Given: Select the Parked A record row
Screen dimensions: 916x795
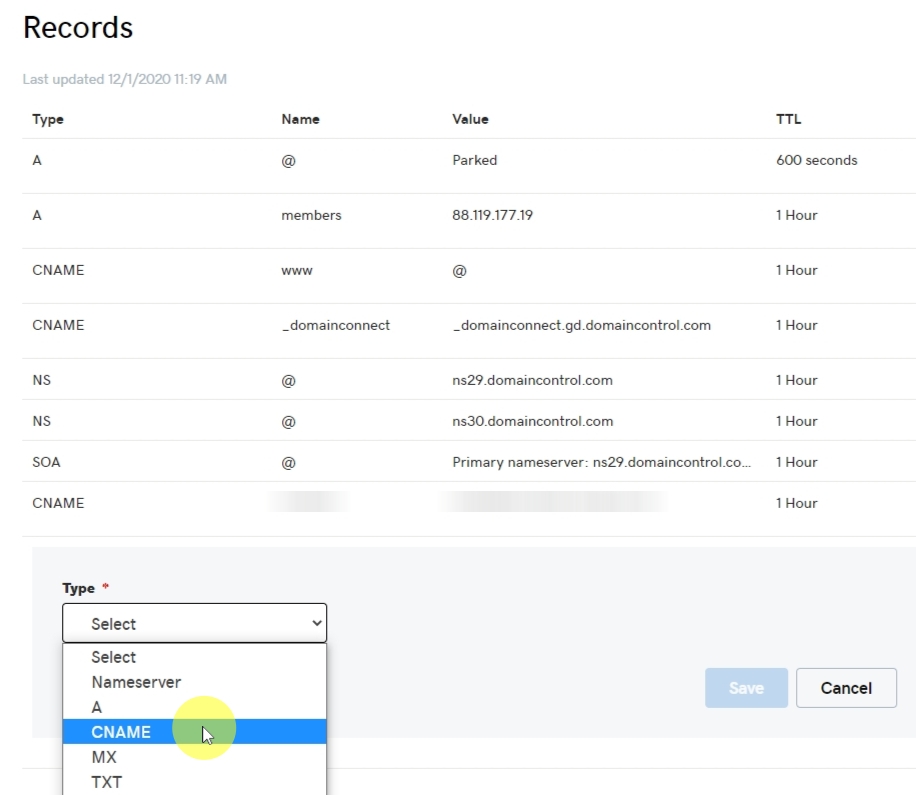Looking at the screenshot, I should point(400,160).
